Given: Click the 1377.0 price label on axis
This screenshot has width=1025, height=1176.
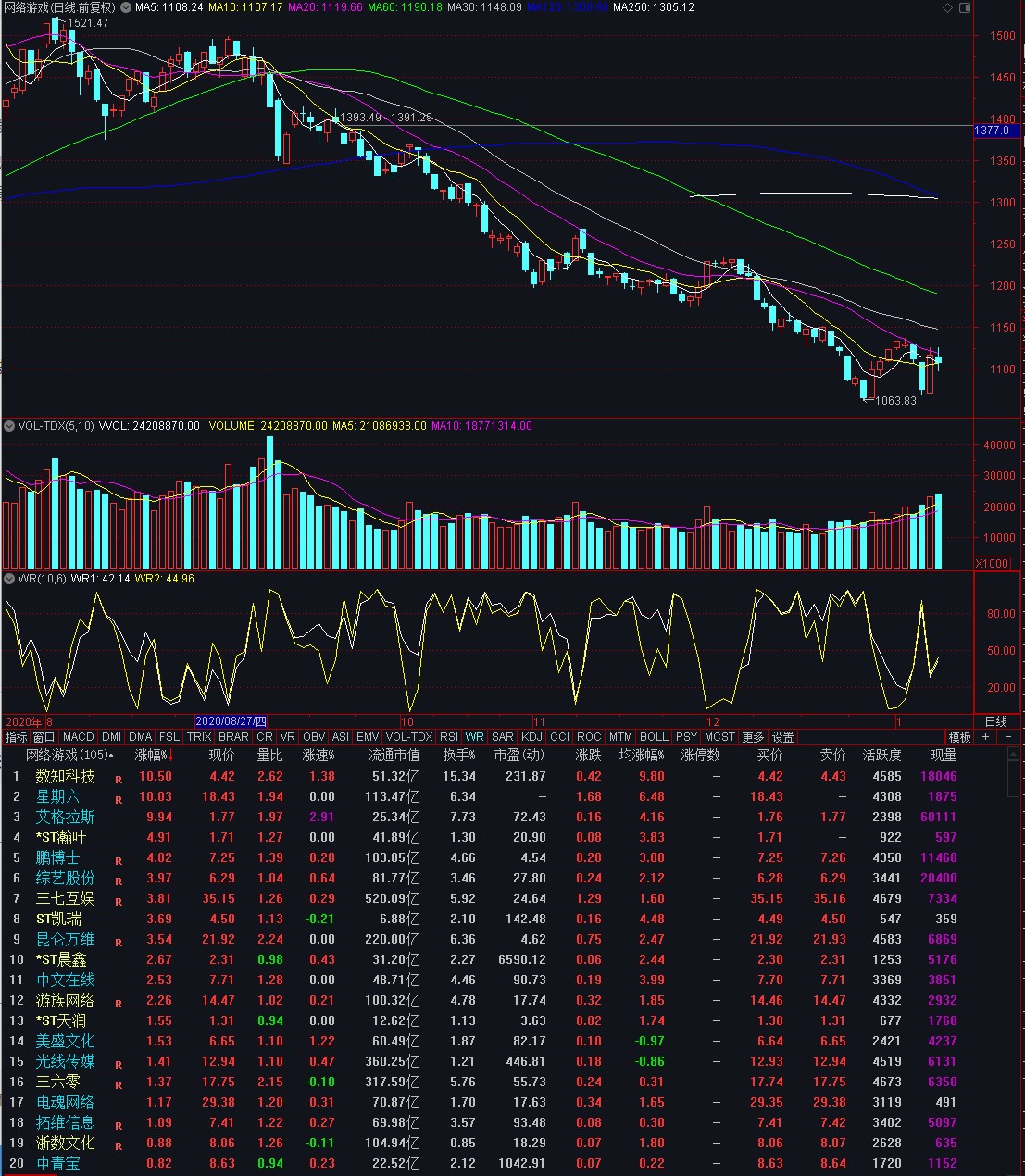Looking at the screenshot, I should (993, 131).
